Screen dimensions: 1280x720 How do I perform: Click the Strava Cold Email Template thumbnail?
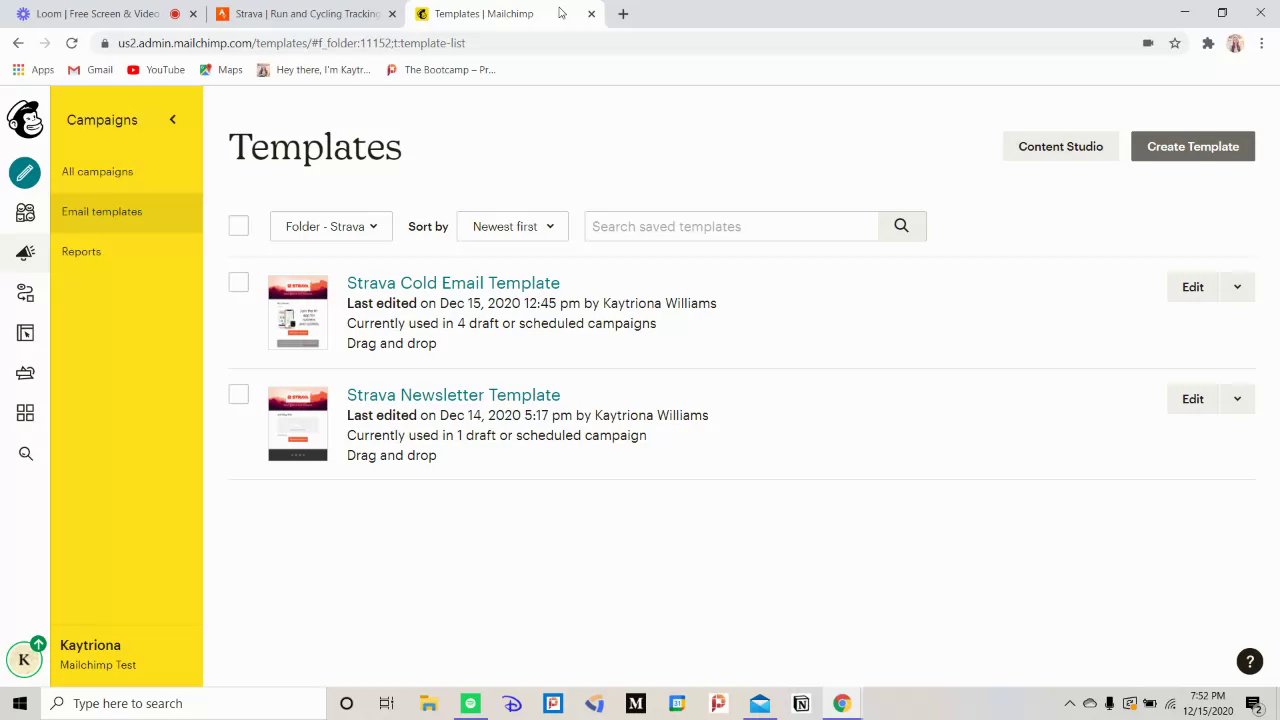pyautogui.click(x=298, y=311)
